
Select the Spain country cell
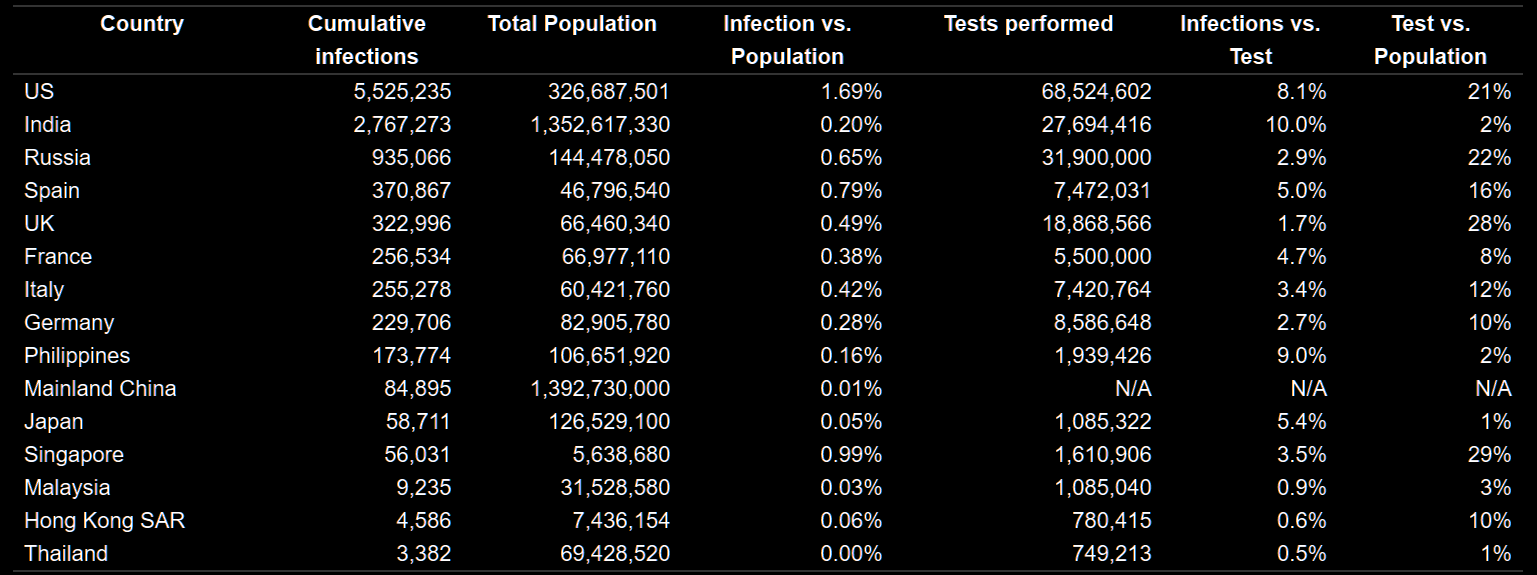click(52, 191)
